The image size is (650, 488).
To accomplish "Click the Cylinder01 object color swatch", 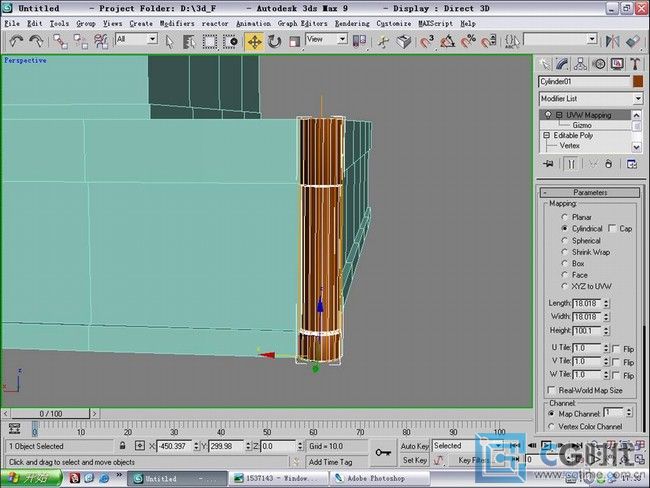I will click(x=638, y=81).
